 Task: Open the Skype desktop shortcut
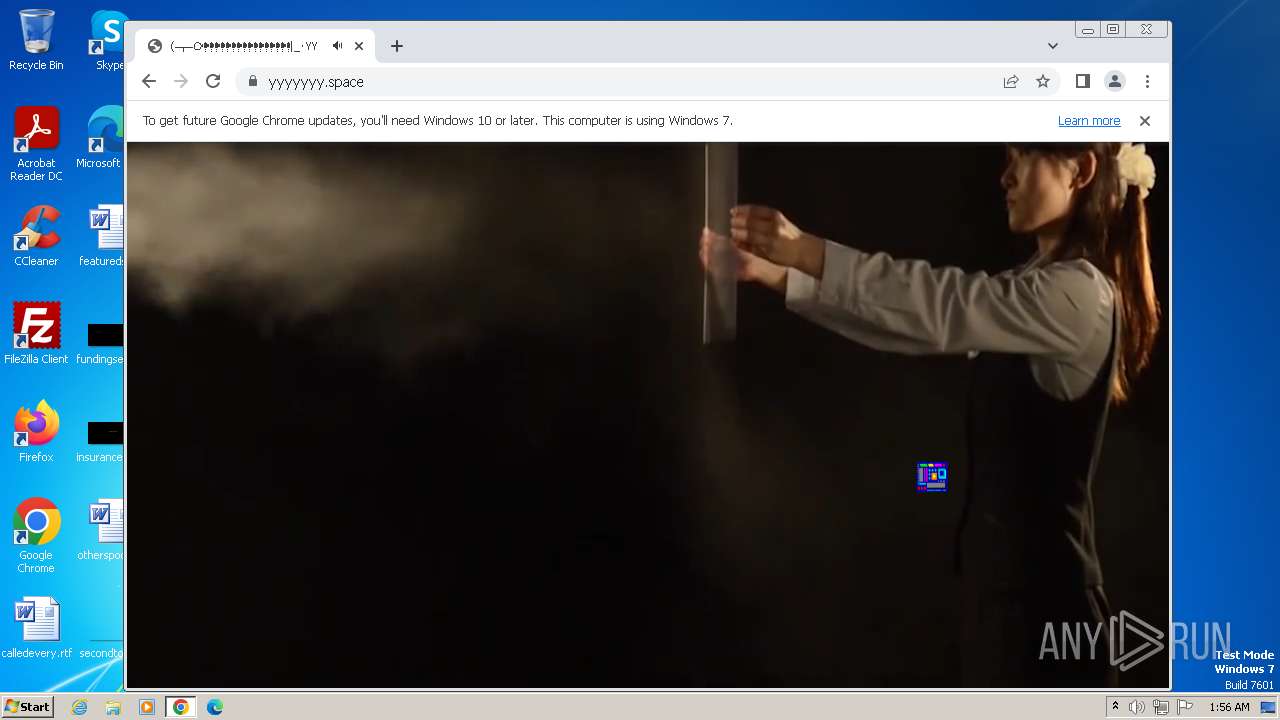108,40
